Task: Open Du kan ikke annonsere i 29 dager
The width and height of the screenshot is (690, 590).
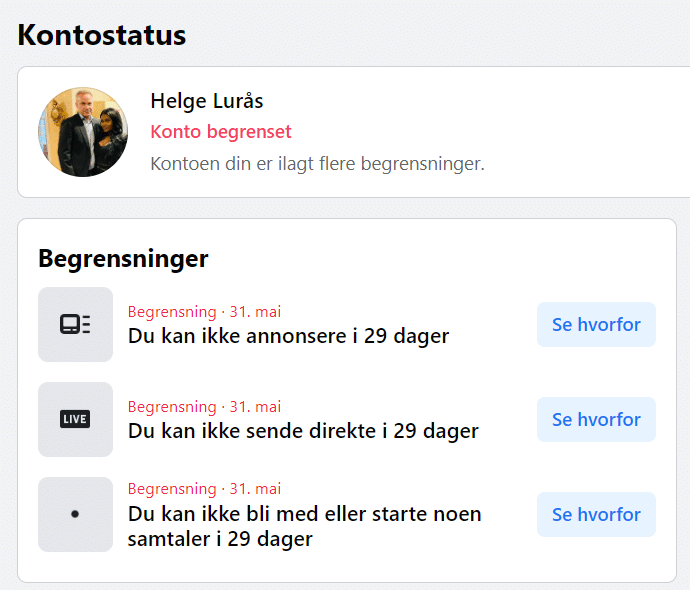Action: [288, 336]
